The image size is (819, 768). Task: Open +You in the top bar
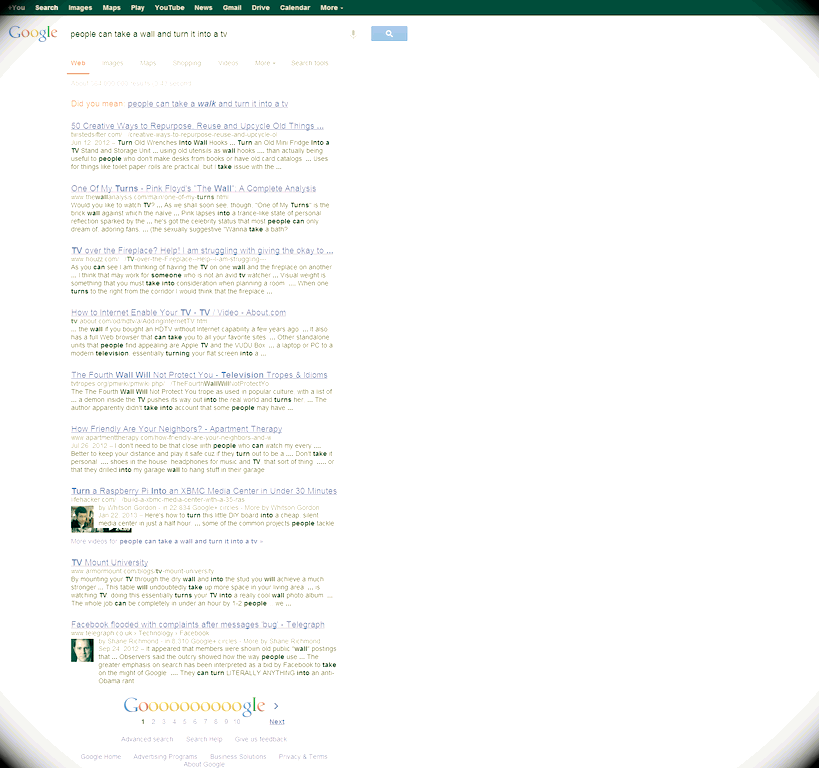[17, 8]
